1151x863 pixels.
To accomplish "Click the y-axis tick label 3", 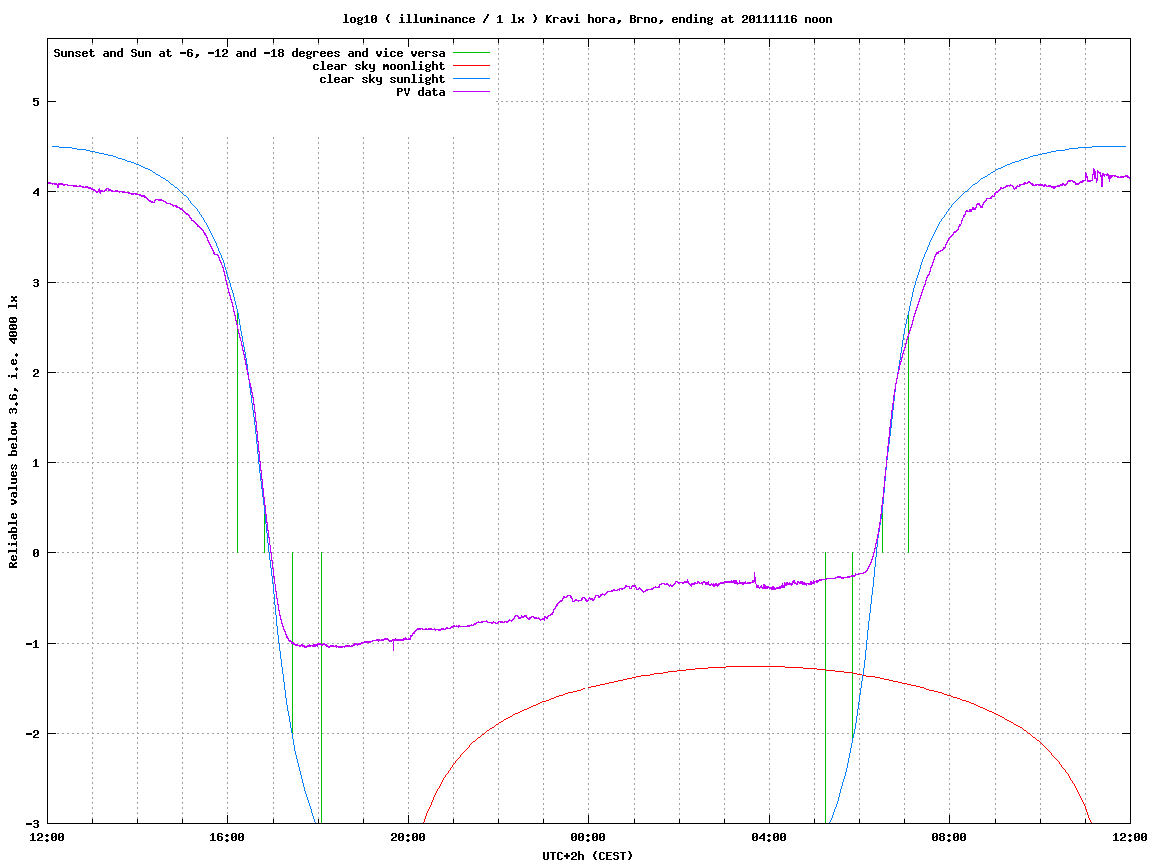I will coord(35,283).
